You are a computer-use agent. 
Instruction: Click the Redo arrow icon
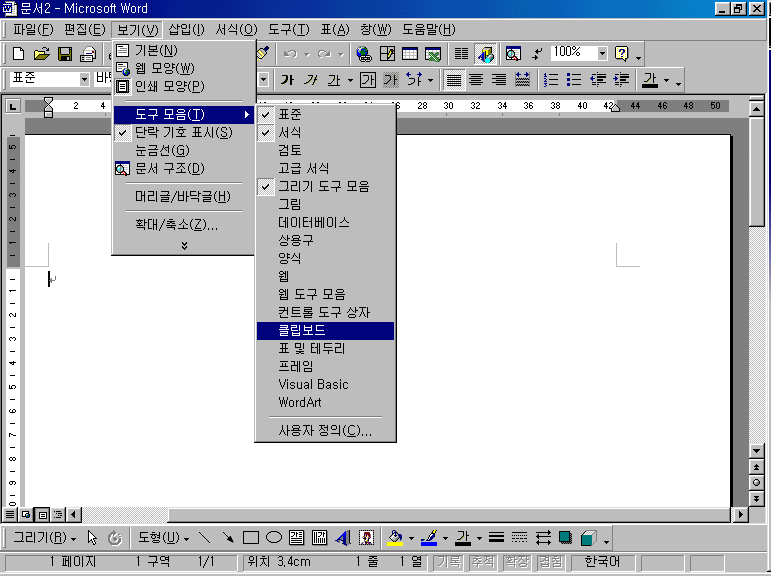coord(324,54)
